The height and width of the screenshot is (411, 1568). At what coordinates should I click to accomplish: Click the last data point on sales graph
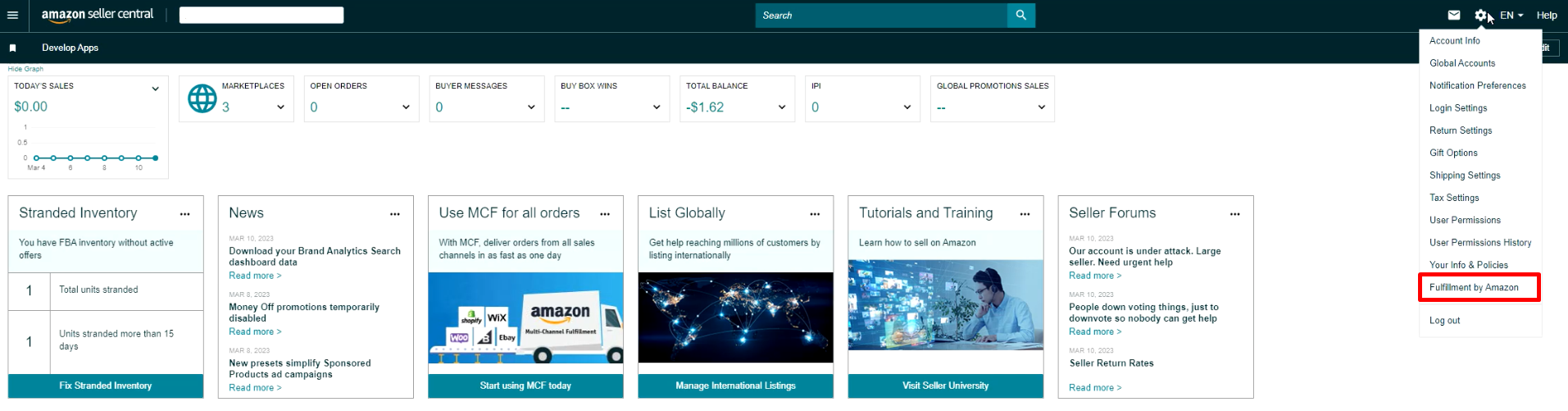pyautogui.click(x=156, y=158)
